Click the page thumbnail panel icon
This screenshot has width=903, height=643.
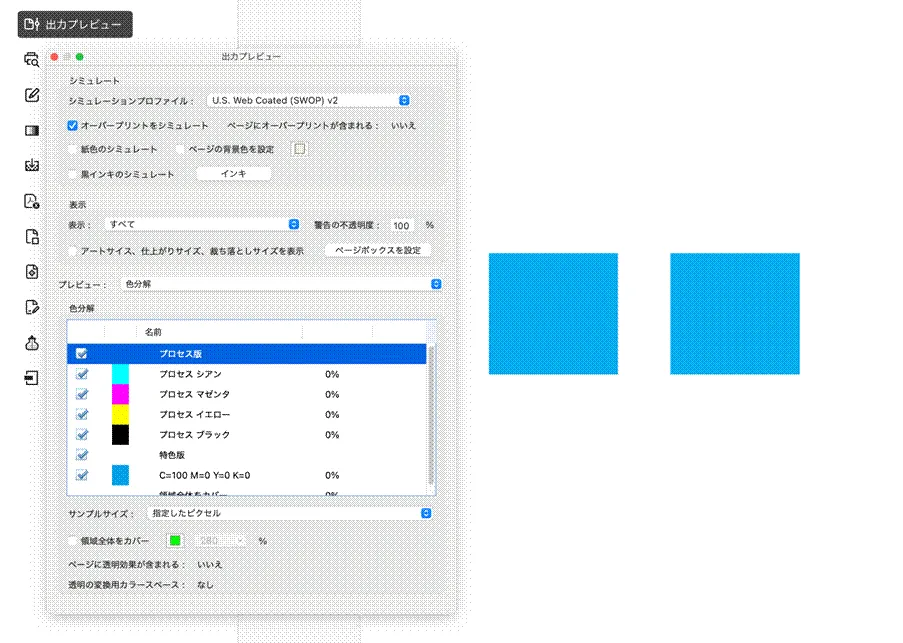pyautogui.click(x=30, y=130)
